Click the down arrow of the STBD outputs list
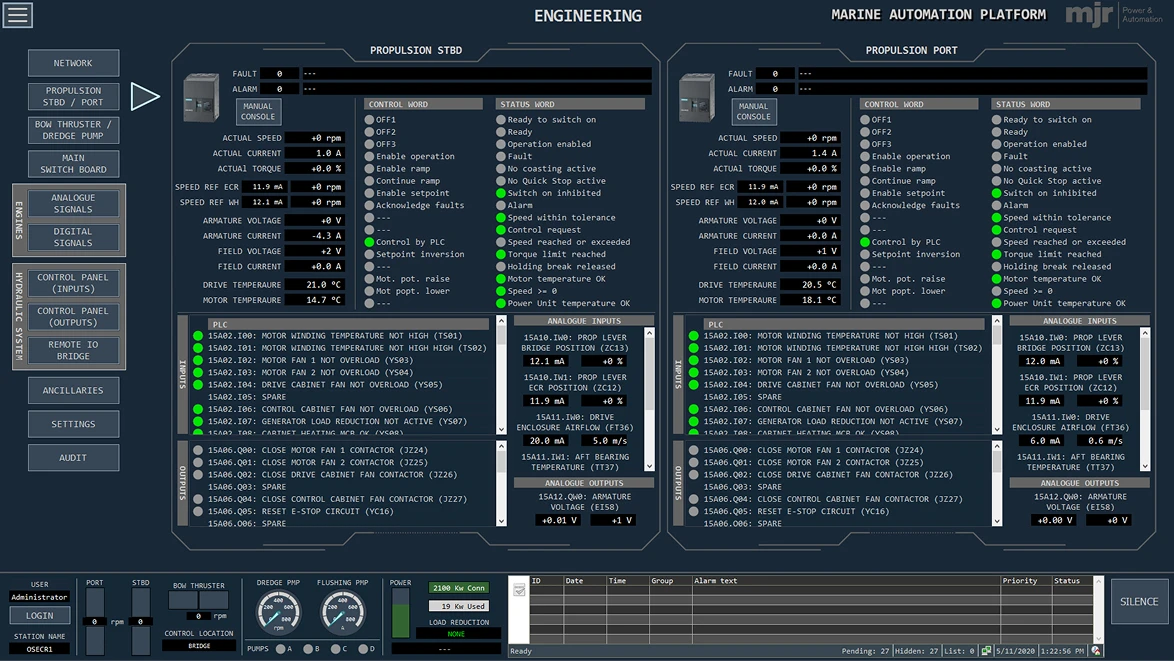 point(501,521)
